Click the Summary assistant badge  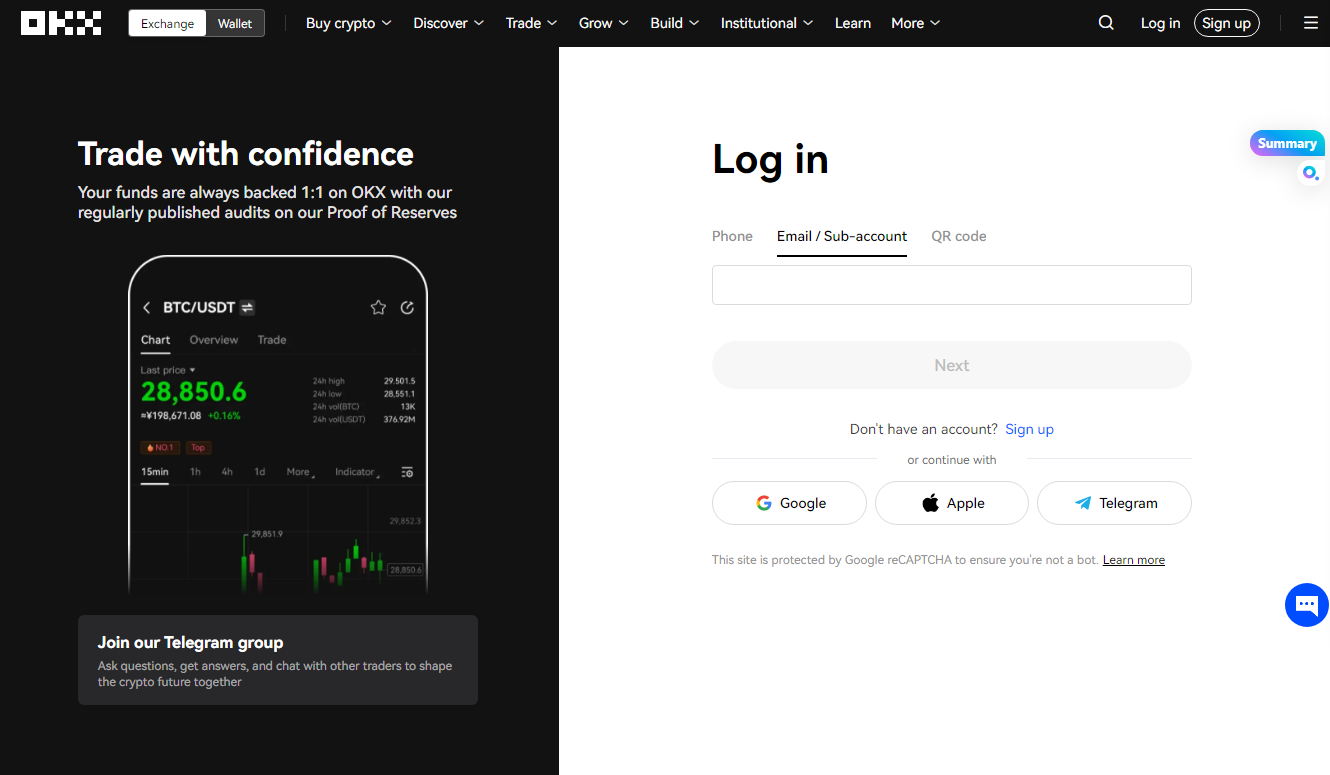[1287, 143]
